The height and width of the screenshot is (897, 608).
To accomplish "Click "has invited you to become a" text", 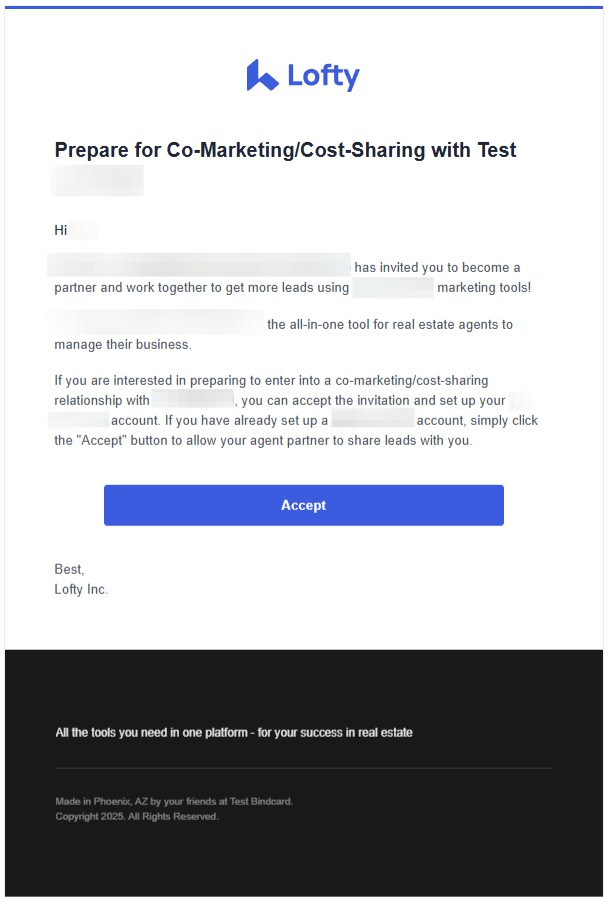I will tap(437, 268).
